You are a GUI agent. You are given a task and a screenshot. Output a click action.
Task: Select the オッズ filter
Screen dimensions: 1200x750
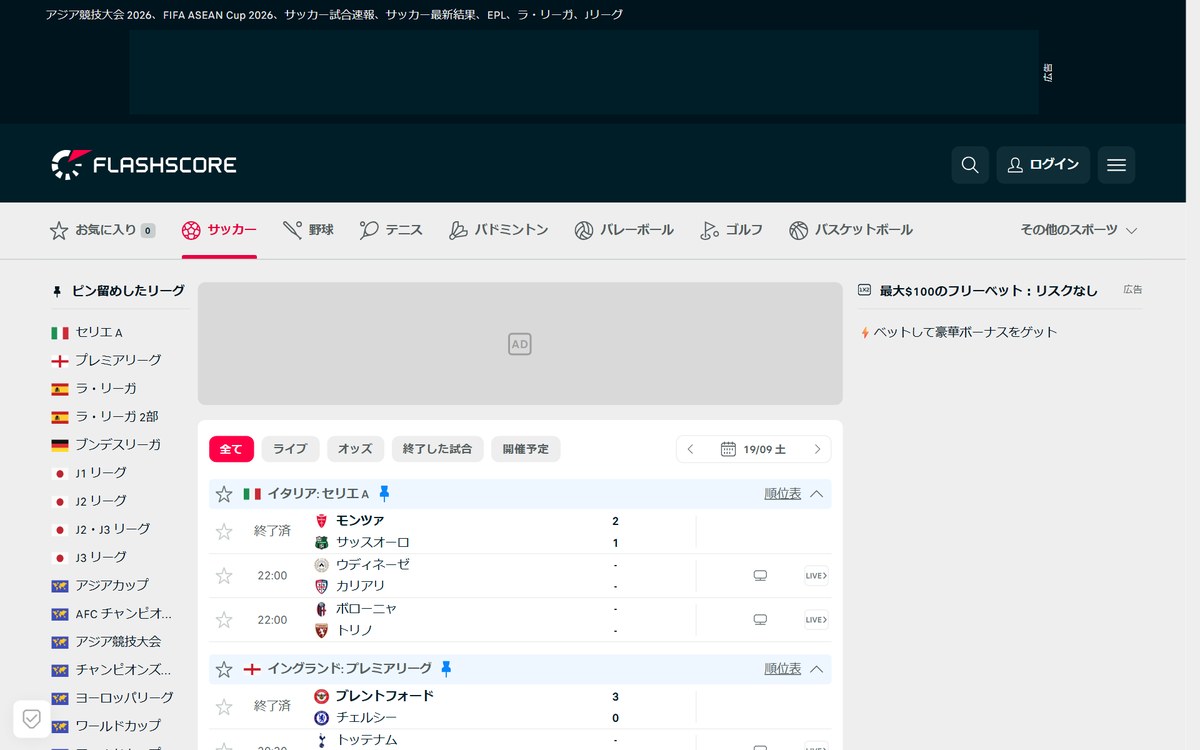(x=355, y=449)
